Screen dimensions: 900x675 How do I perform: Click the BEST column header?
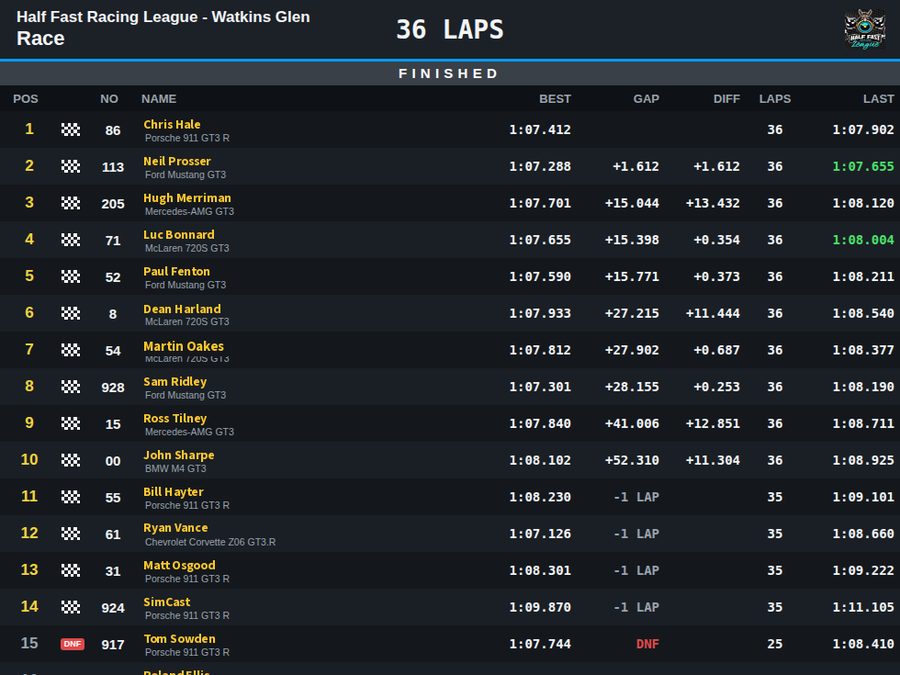click(555, 99)
